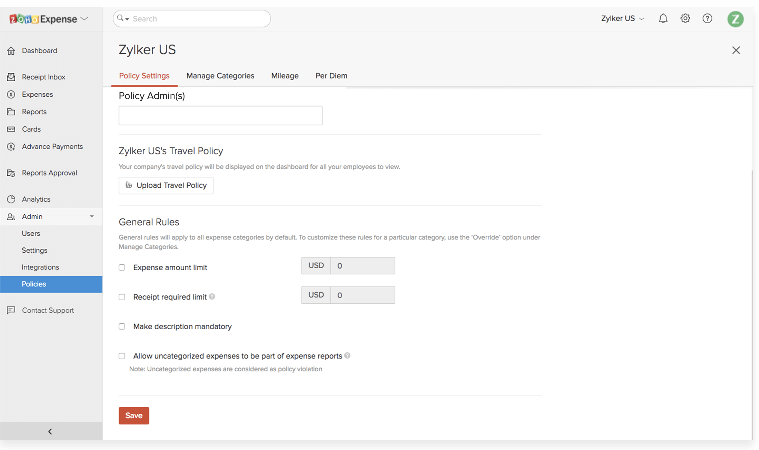Click the Analytics pie chart icon
759x450 pixels.
tap(11, 199)
